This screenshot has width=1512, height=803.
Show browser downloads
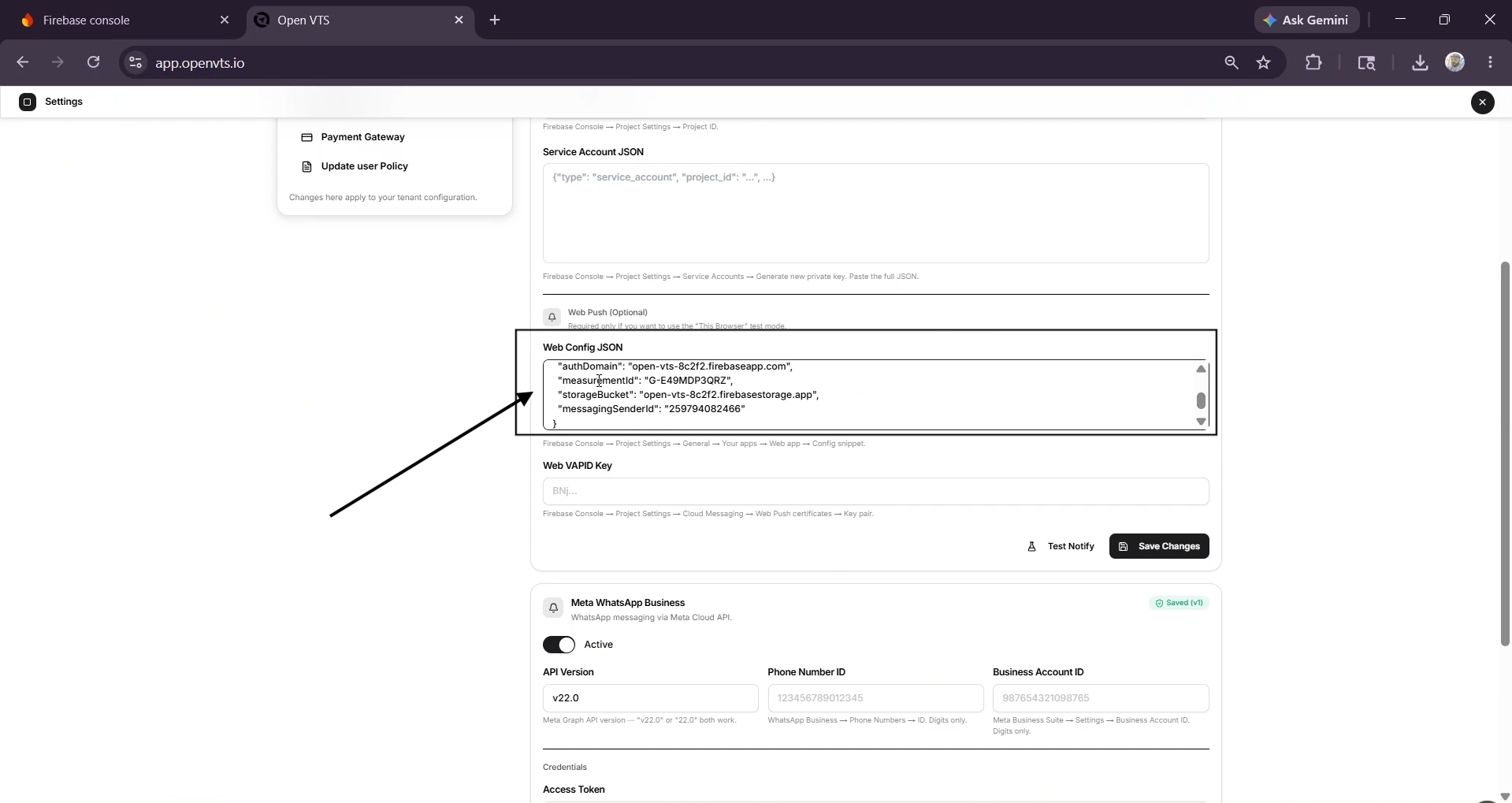pyautogui.click(x=1420, y=63)
